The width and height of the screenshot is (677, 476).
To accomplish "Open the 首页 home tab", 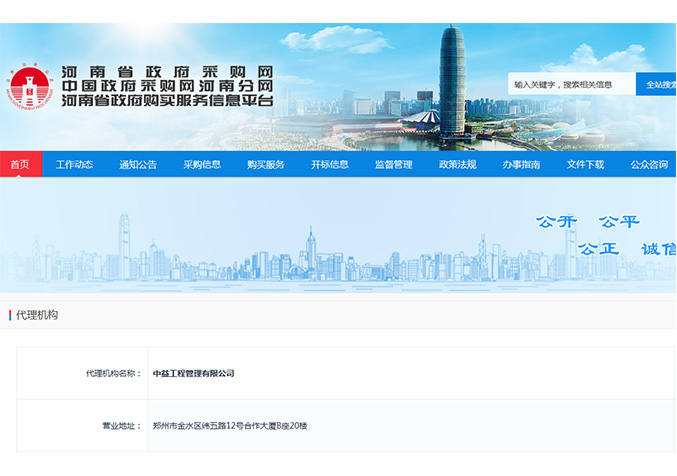I will [21, 164].
